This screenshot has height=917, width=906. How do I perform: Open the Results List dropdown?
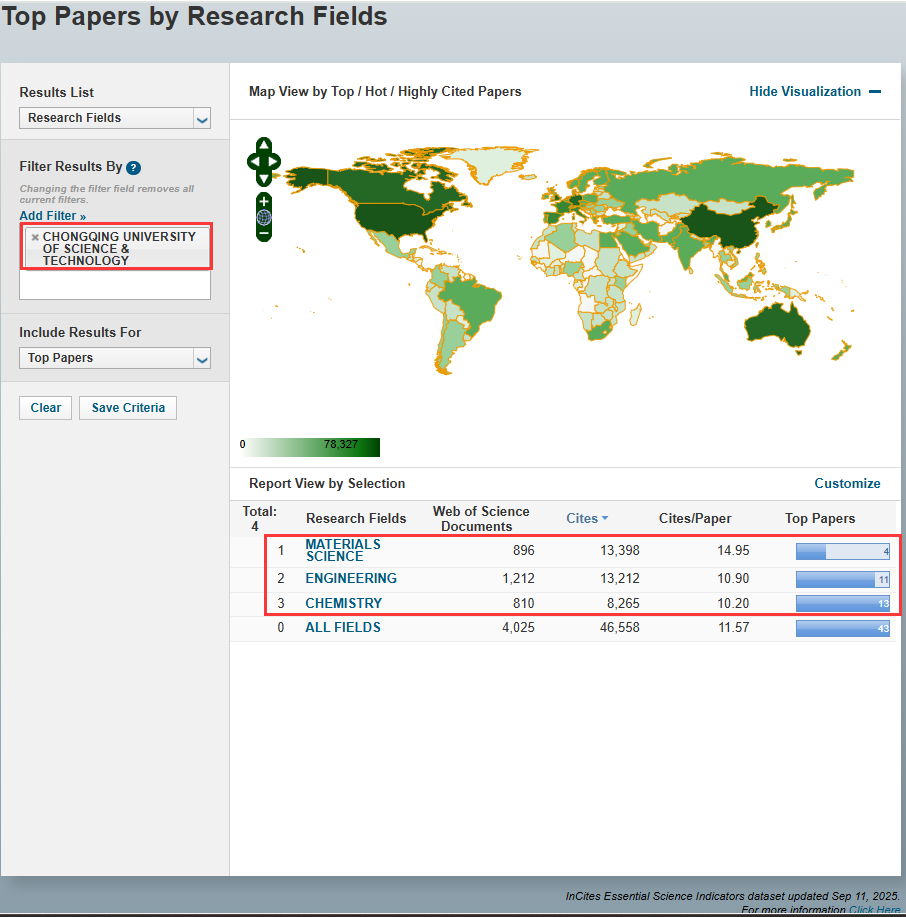pos(115,118)
